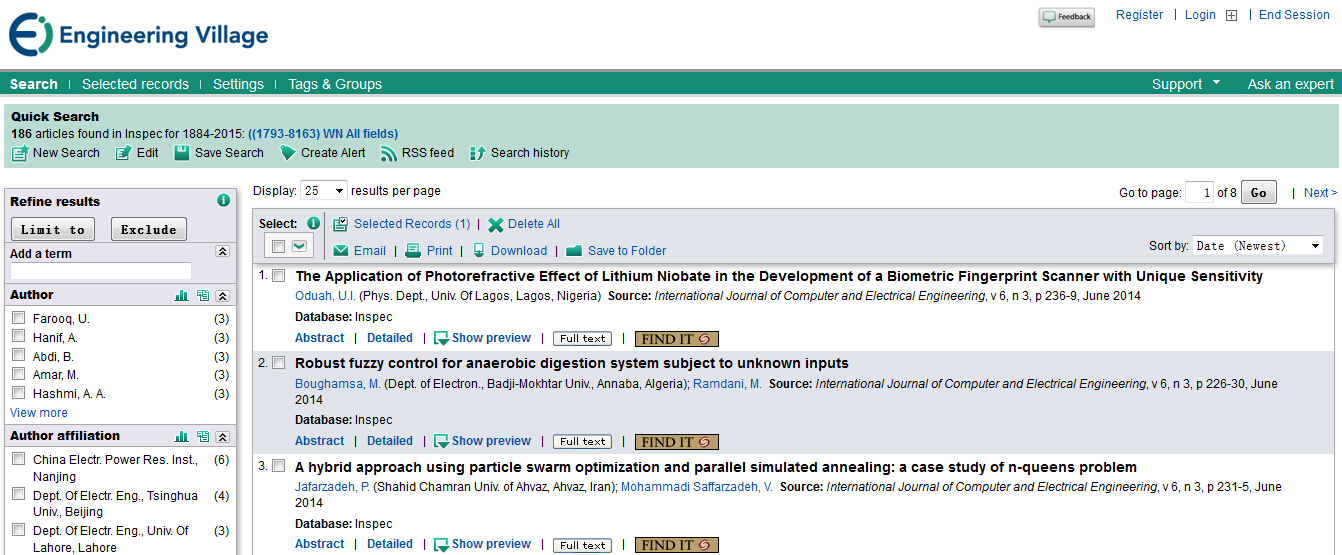Click the Delete All red X icon
The image size is (1342, 555).
pyautogui.click(x=495, y=225)
